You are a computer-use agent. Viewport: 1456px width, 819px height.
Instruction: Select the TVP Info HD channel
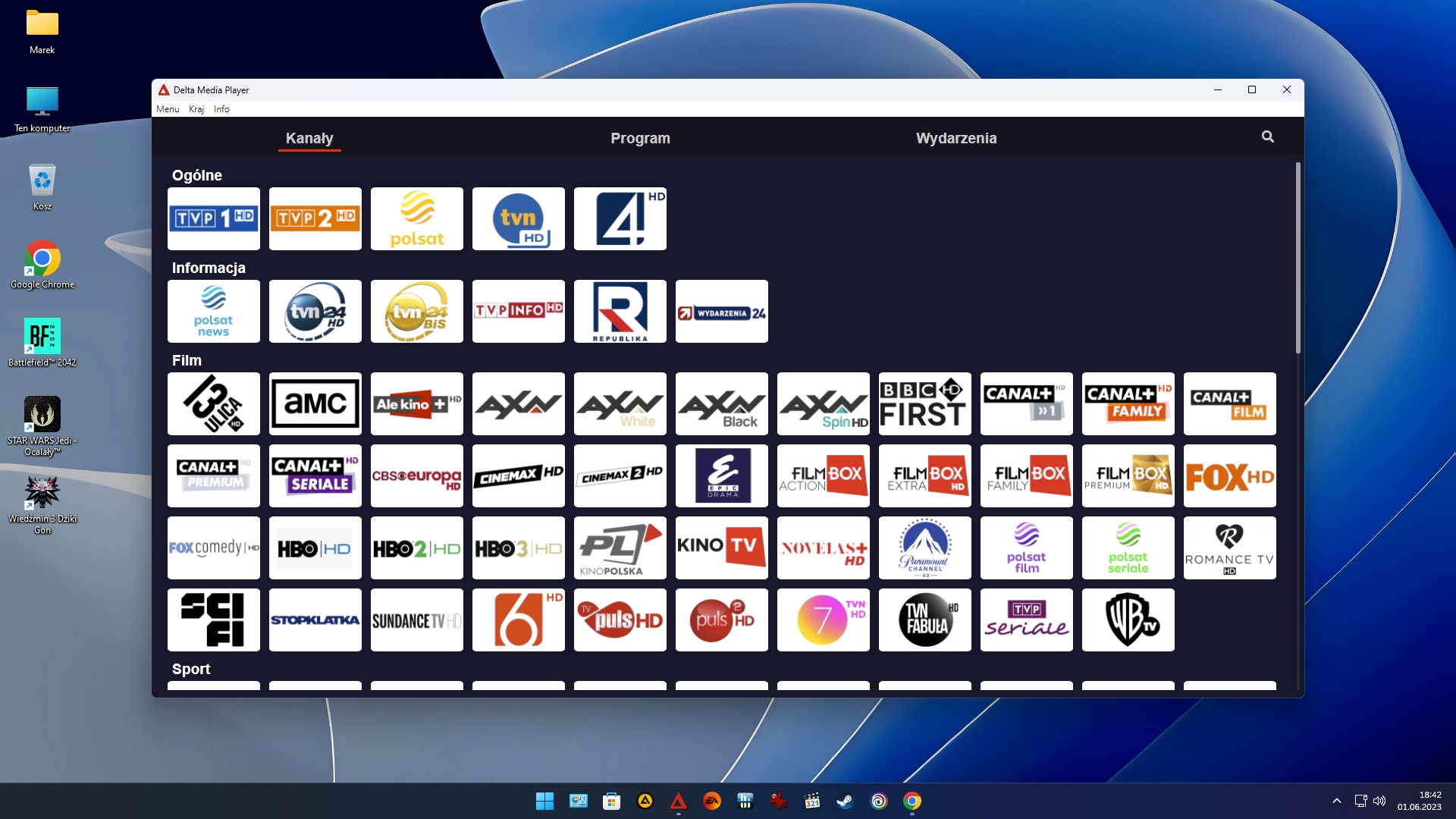click(x=519, y=311)
